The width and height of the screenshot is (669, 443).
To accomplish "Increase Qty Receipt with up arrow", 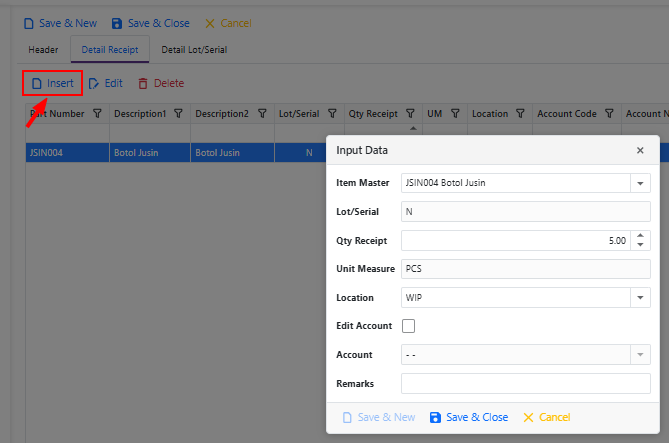I will [640, 235].
